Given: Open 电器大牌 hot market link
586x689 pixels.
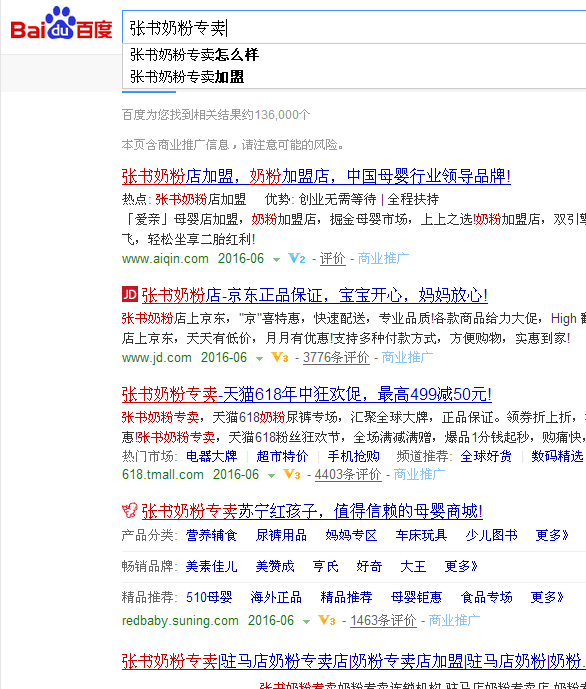Looking at the screenshot, I should [212, 456].
